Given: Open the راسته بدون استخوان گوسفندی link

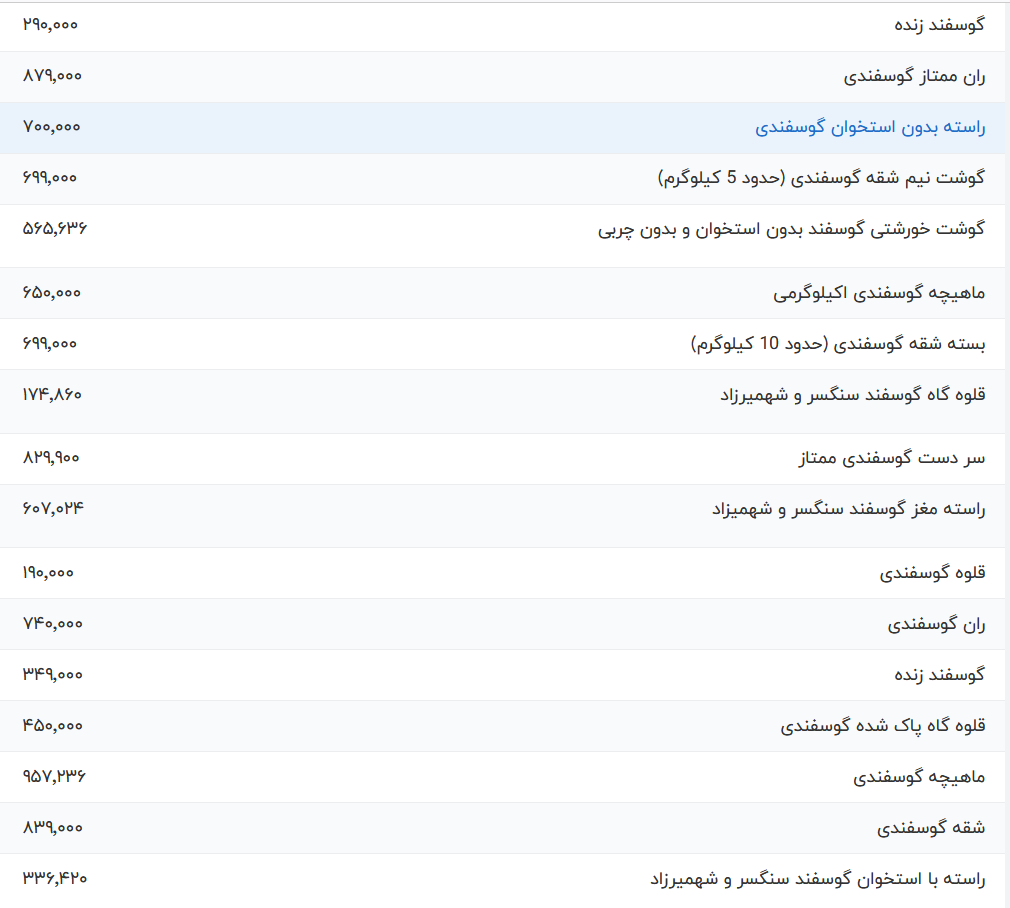Looking at the screenshot, I should 870,127.
